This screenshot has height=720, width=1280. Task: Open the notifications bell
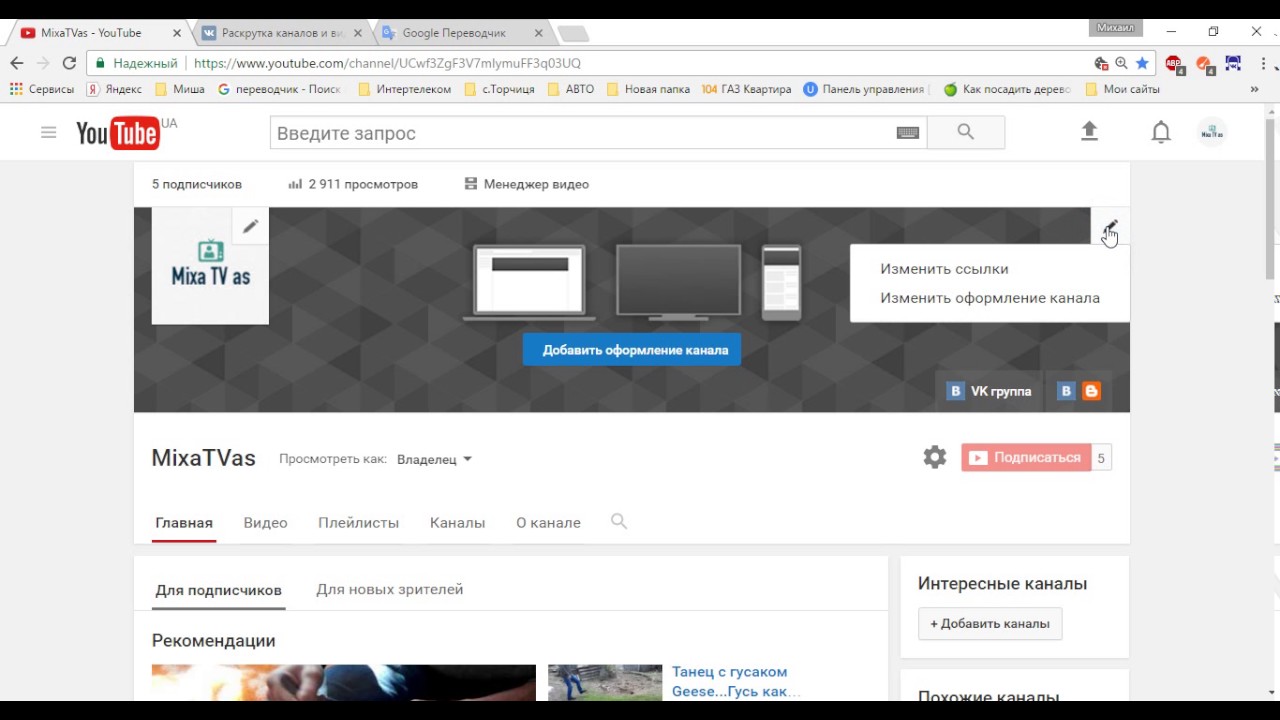pyautogui.click(x=1161, y=132)
